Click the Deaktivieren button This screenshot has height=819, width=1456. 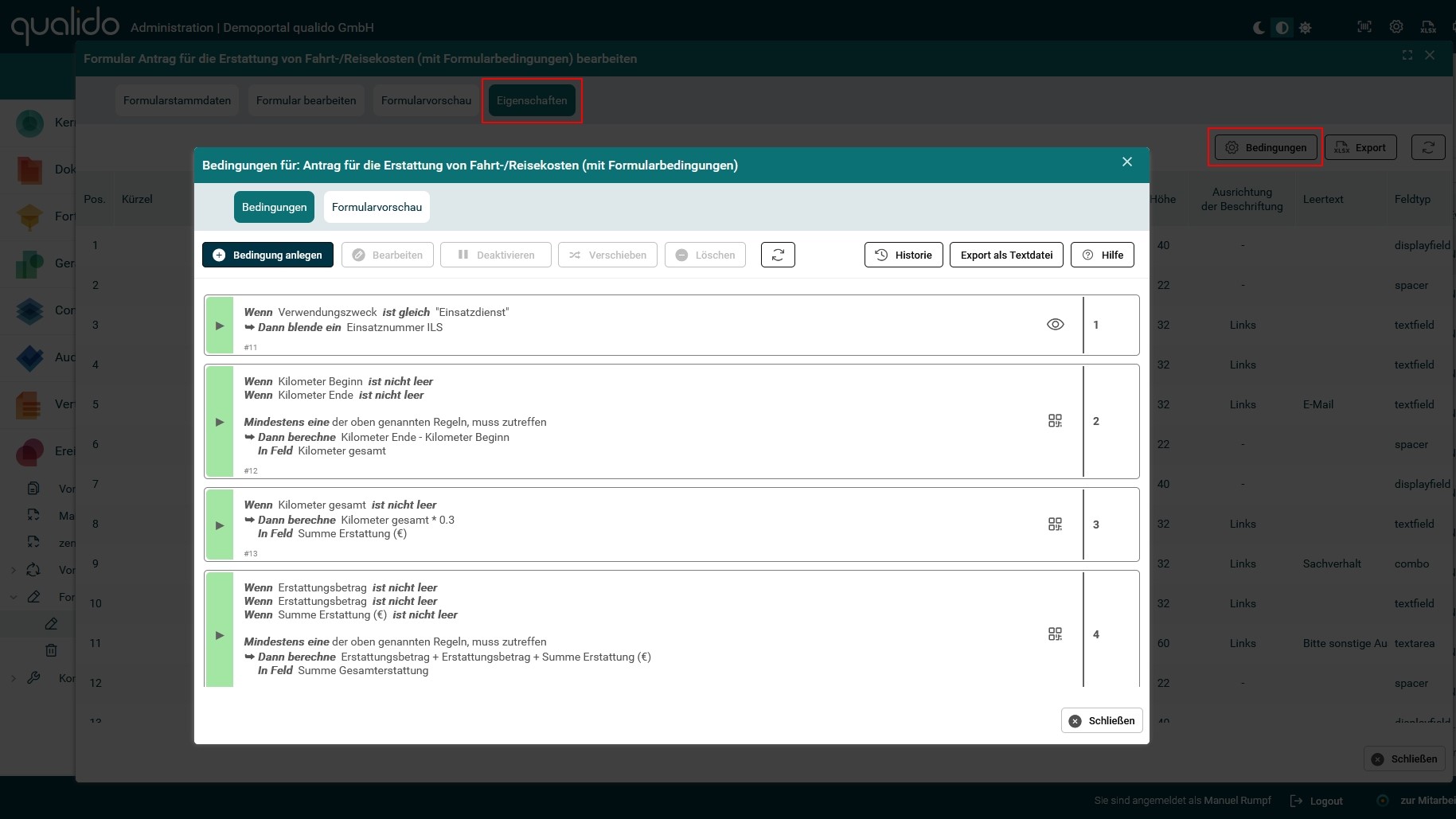[x=496, y=255]
